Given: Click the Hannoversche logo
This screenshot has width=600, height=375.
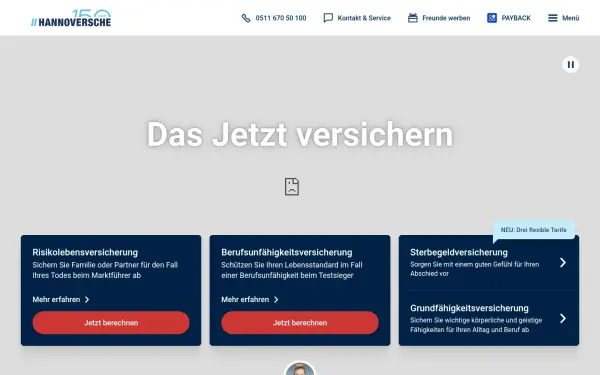Looking at the screenshot, I should [x=71, y=18].
